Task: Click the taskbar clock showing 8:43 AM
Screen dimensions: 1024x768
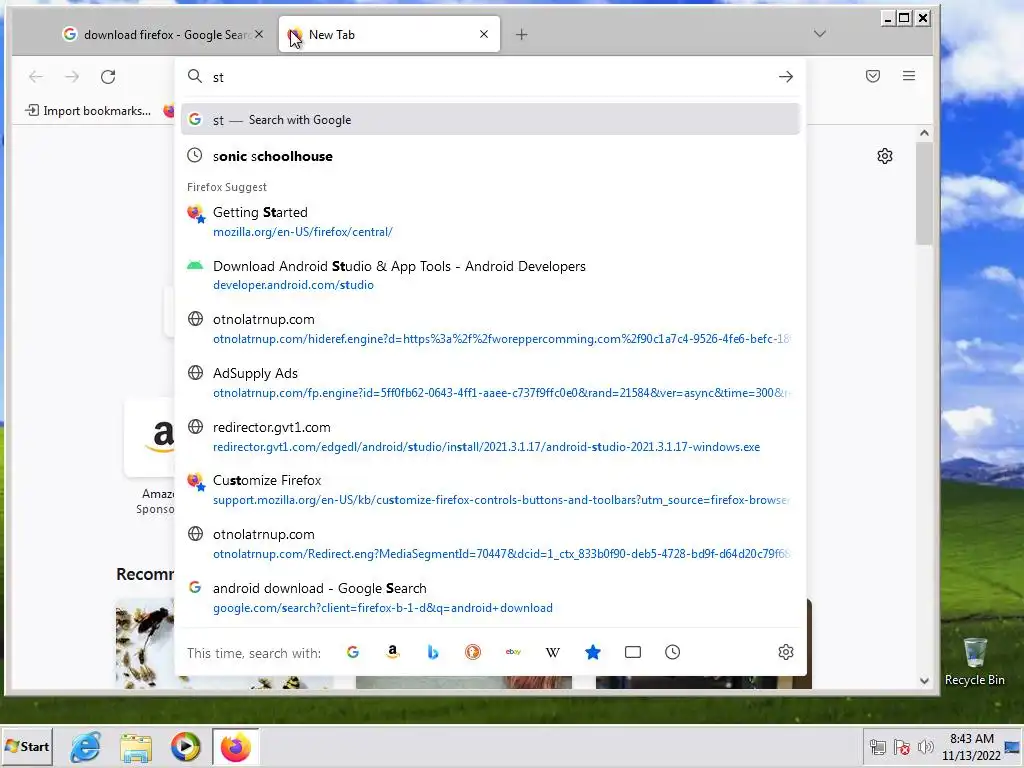Action: (971, 746)
